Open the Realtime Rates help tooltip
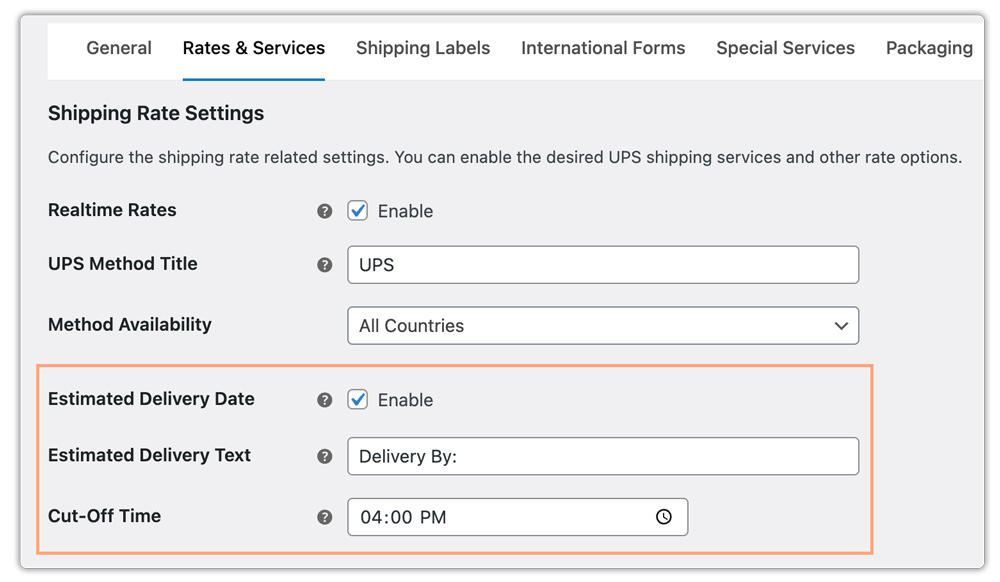1000x582 pixels. pos(324,211)
